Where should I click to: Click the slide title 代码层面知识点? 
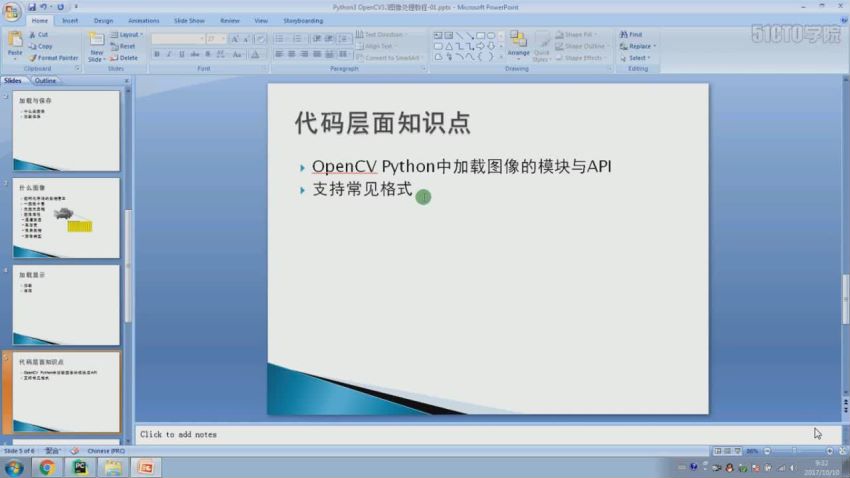(x=383, y=123)
